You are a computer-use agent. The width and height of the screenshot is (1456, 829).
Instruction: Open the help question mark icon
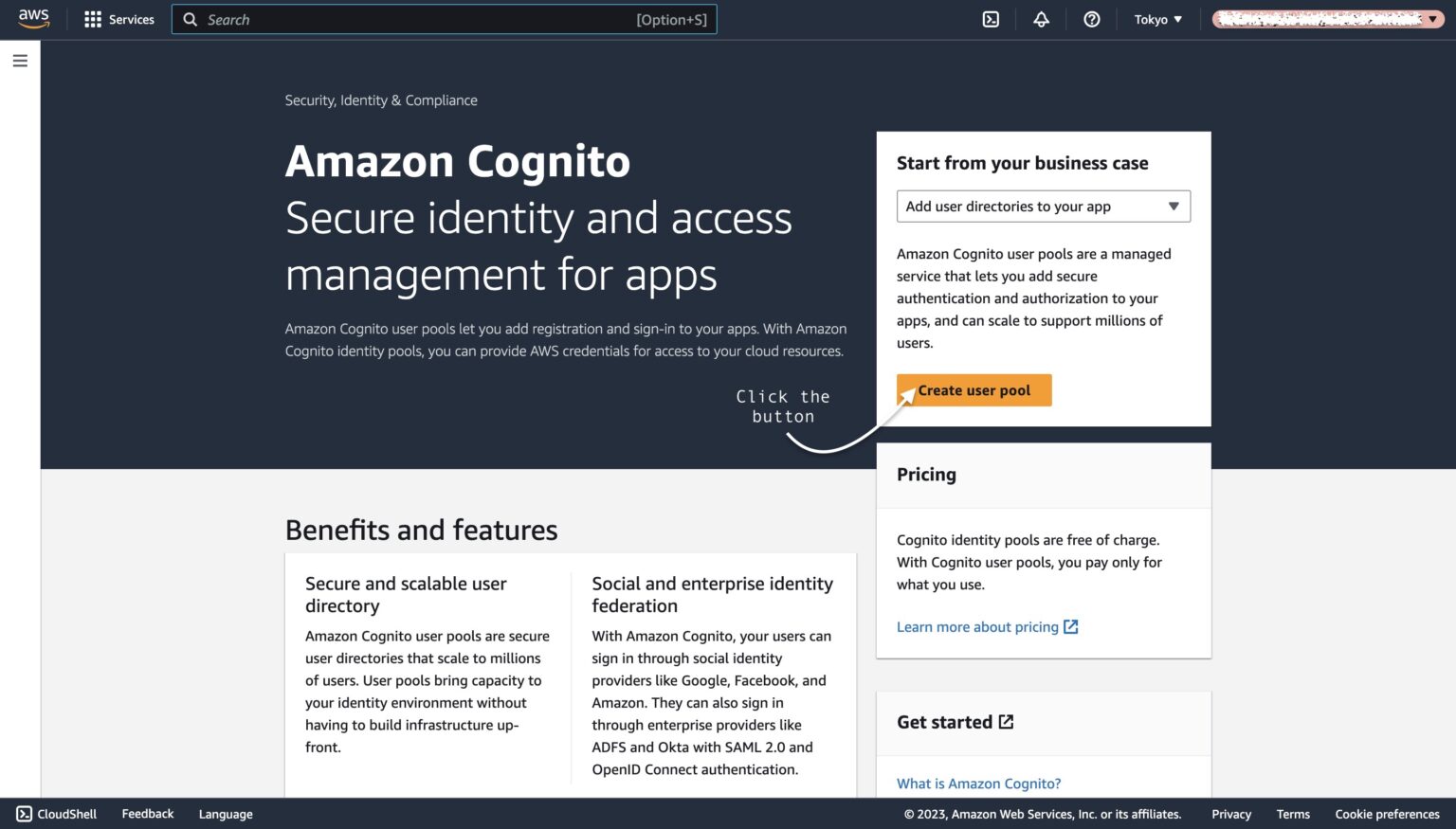(x=1091, y=19)
